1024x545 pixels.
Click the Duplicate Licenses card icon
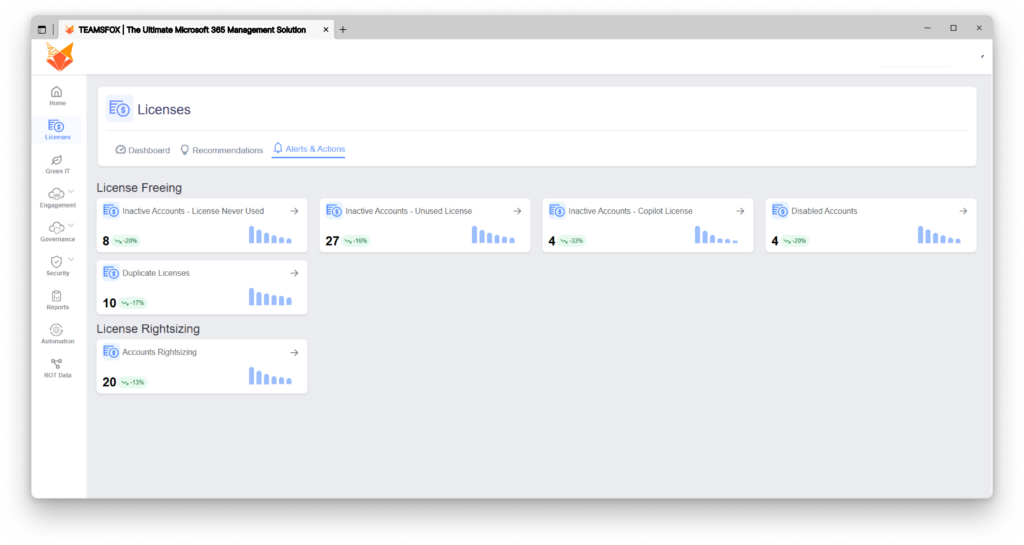point(111,273)
